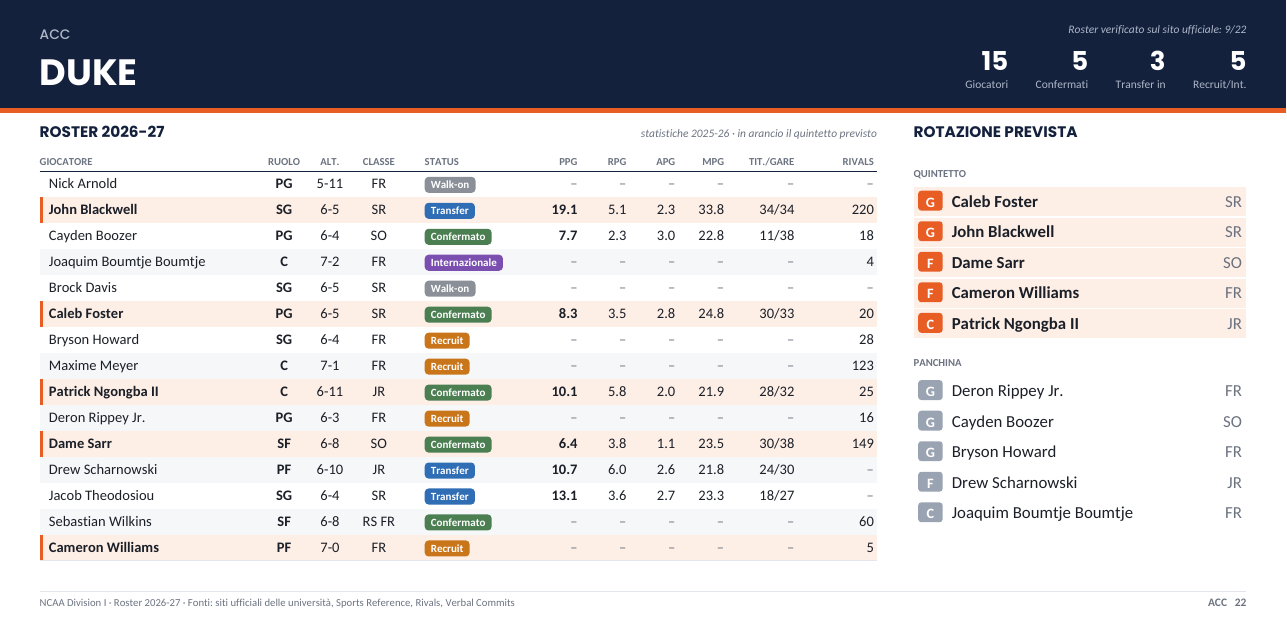Click the gray G badge for Deron Rippey Jr.

point(931,391)
